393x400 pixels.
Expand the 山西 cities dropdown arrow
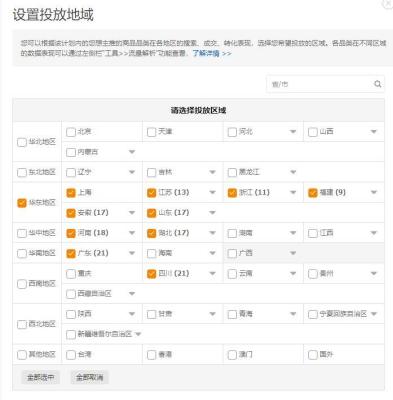(374, 132)
